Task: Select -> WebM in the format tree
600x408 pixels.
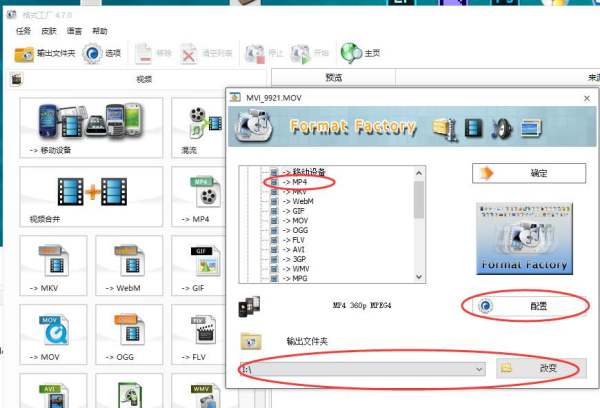Action: [x=298, y=201]
